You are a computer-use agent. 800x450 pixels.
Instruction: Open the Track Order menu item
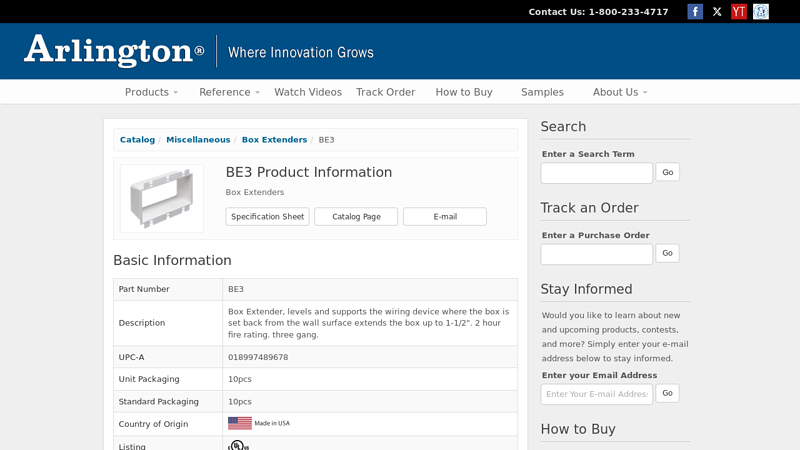click(385, 92)
